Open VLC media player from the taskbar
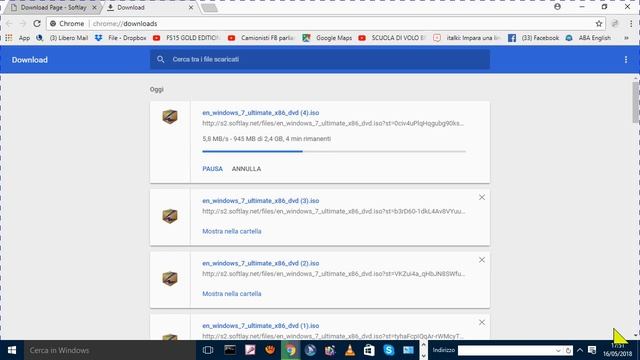The height and width of the screenshot is (360, 640). 349,350
